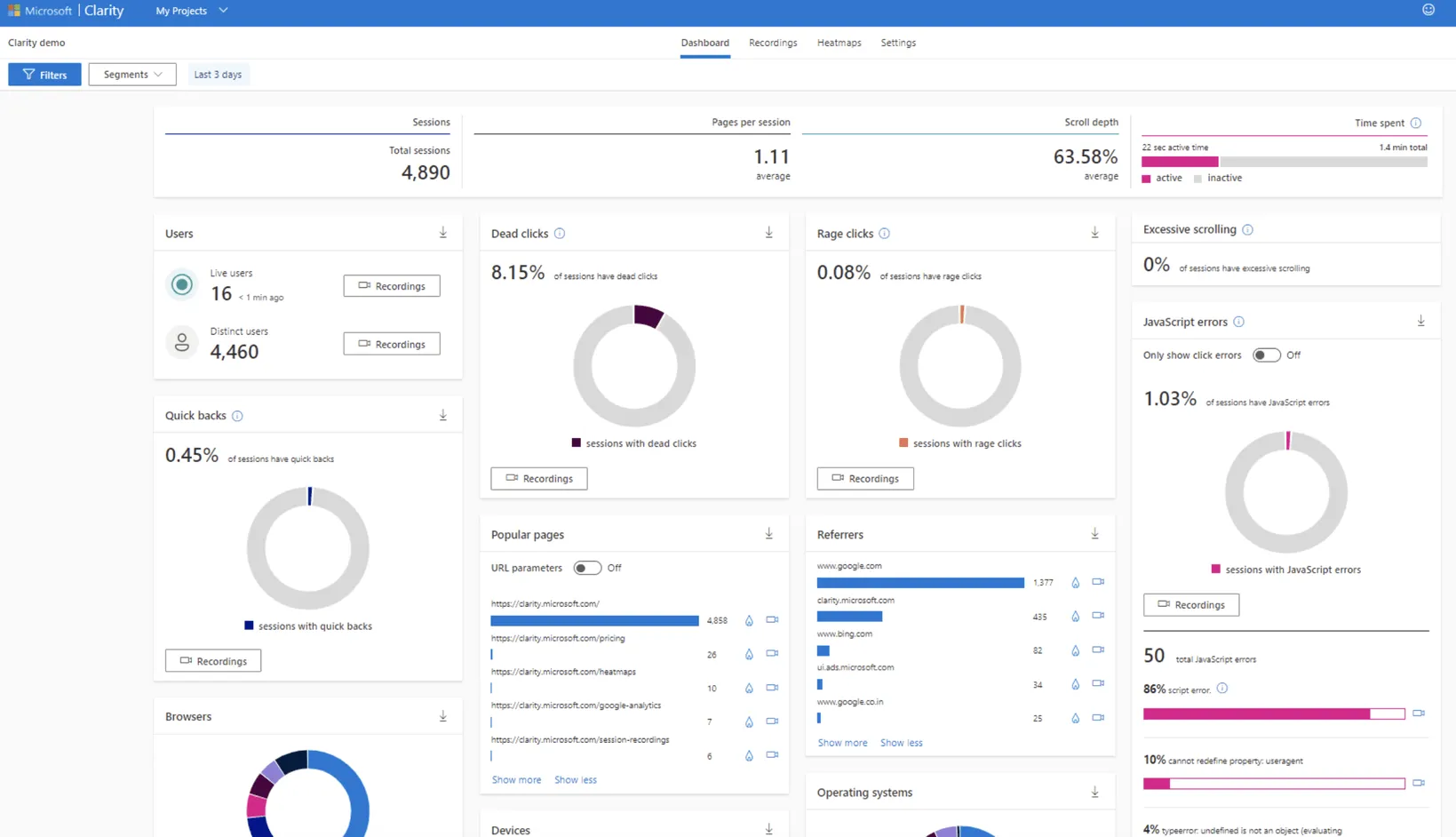
Task: Open heatmap for www.google.com referrer
Action: click(x=1075, y=583)
